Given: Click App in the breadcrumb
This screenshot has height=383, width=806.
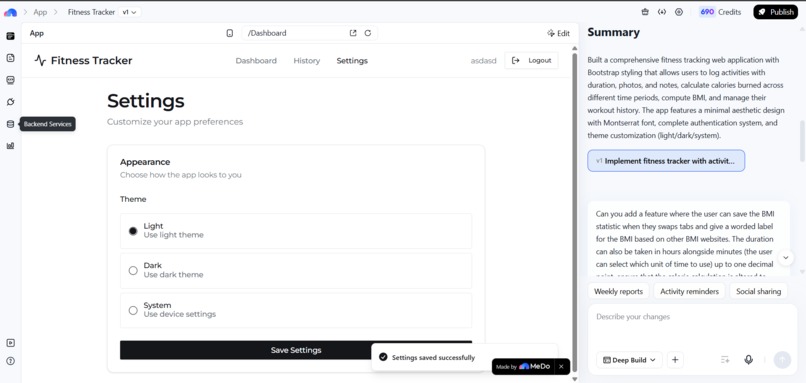Looking at the screenshot, I should point(40,12).
